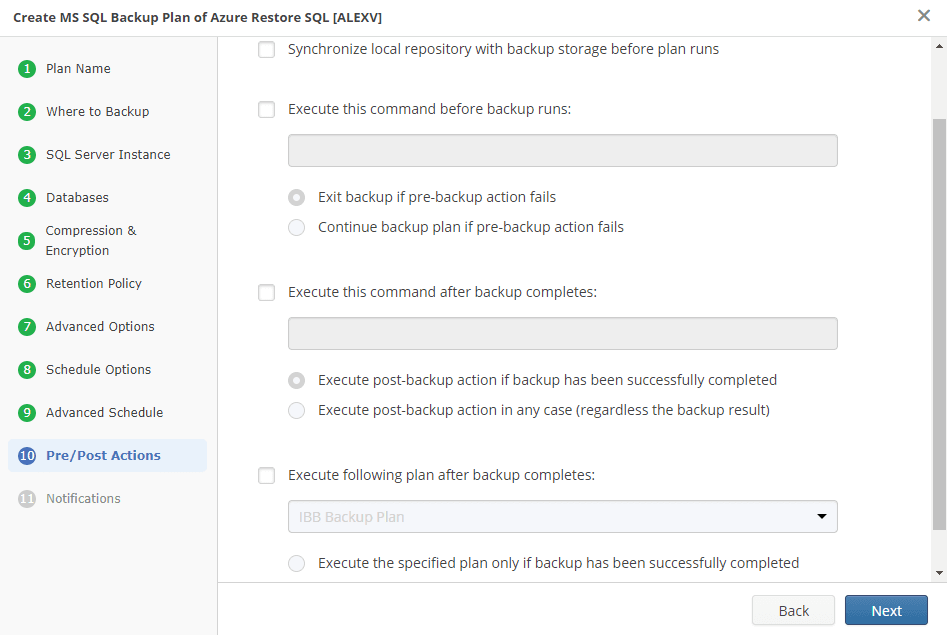The height and width of the screenshot is (635, 947).
Task: Jump to the Databases step
Action: 77,197
